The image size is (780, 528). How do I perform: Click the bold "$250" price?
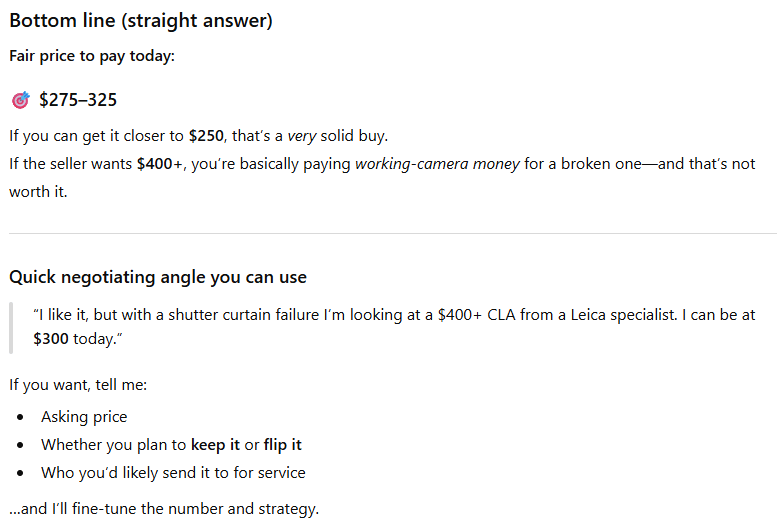coord(206,135)
